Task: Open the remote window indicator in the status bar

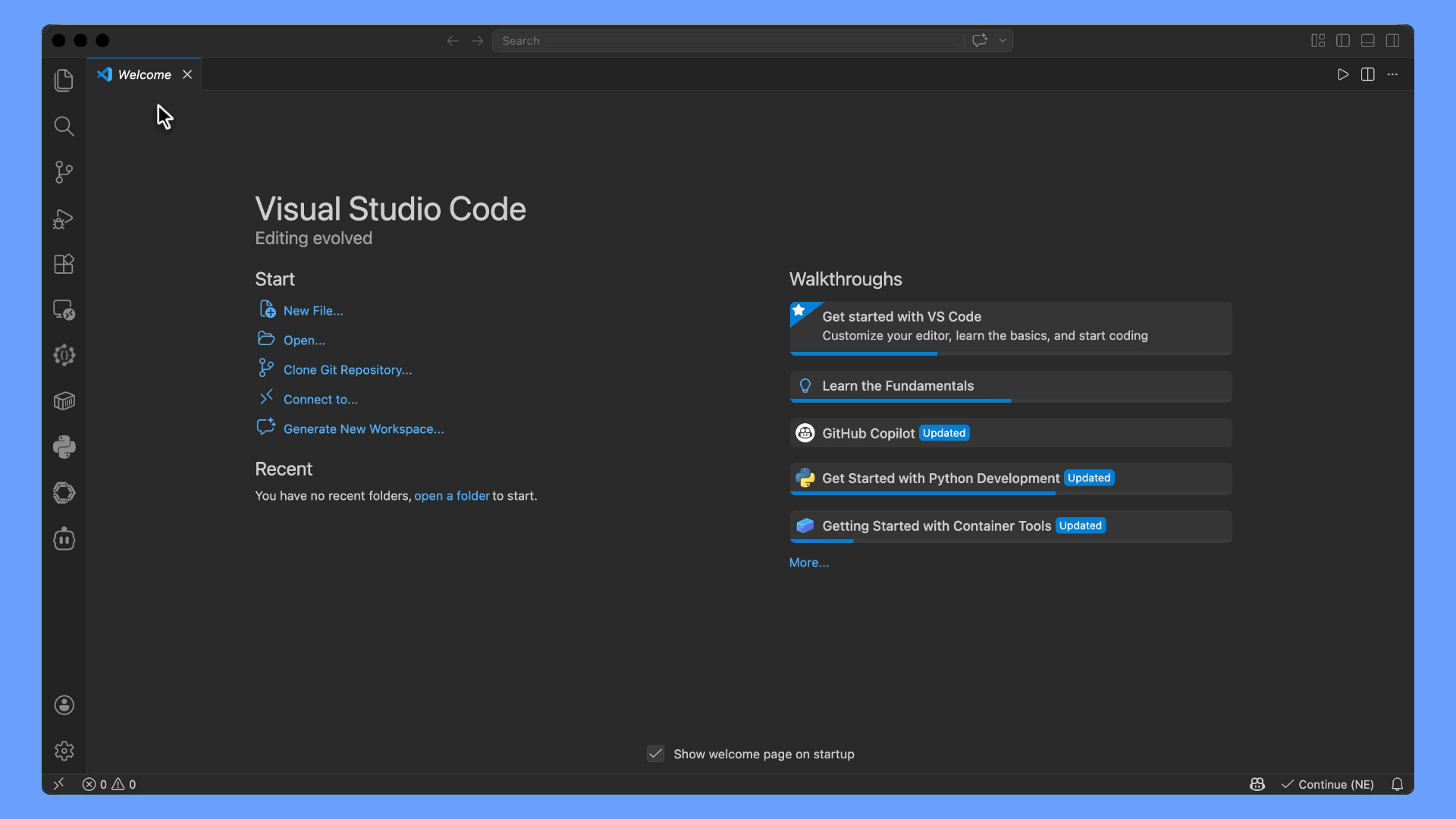Action: [x=58, y=784]
